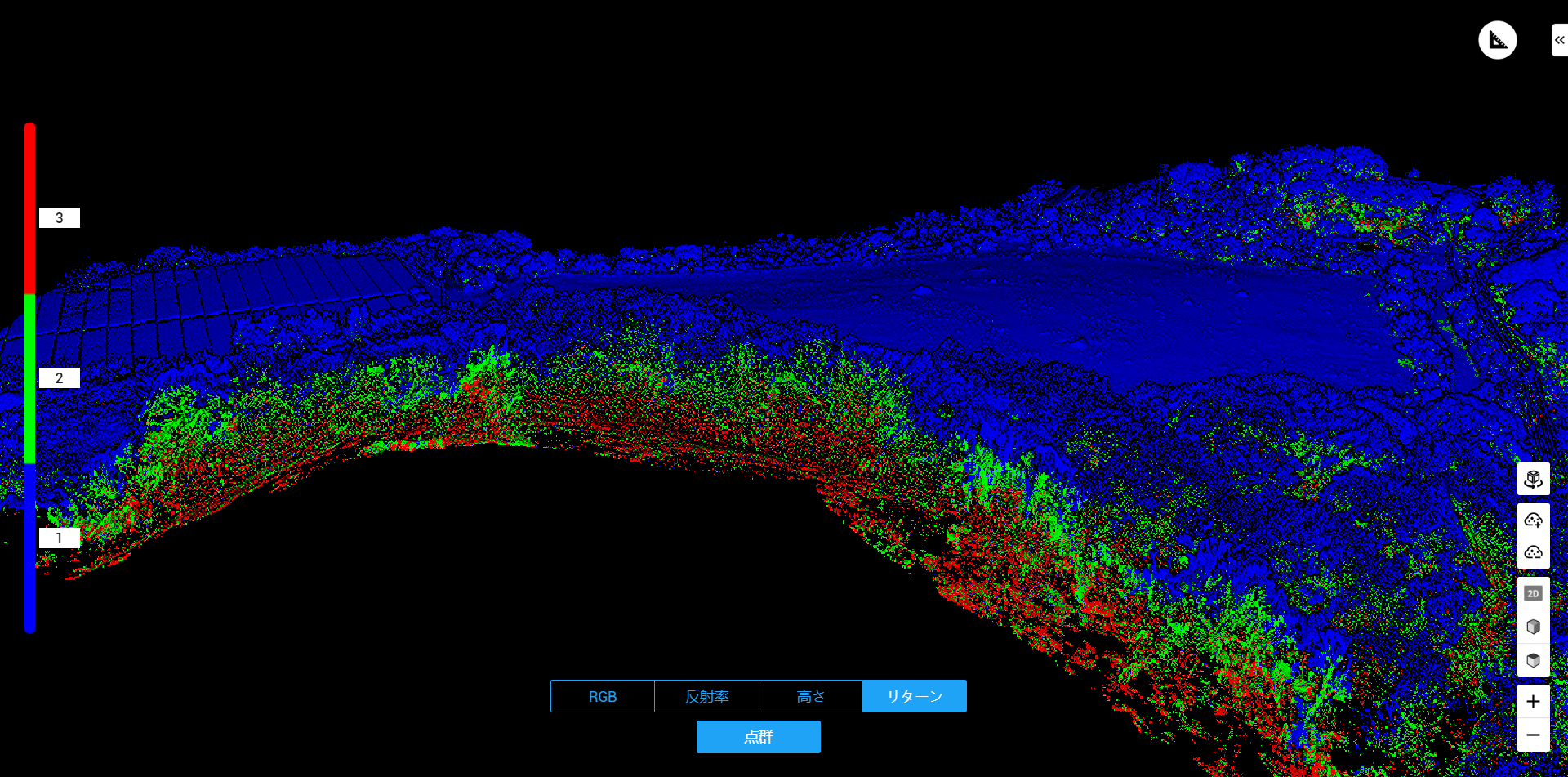
Task: Collapse the side panel with double chevron
Action: 1559,40
